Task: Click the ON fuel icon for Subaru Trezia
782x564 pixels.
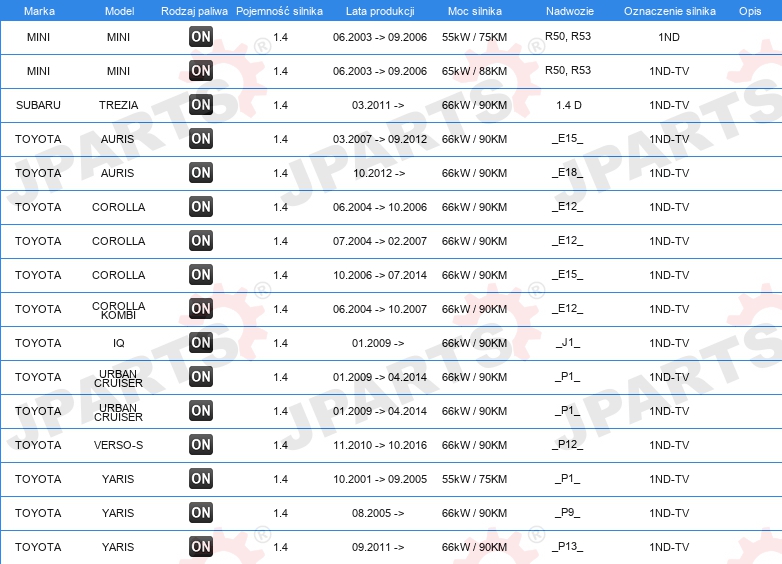Action: (201, 104)
